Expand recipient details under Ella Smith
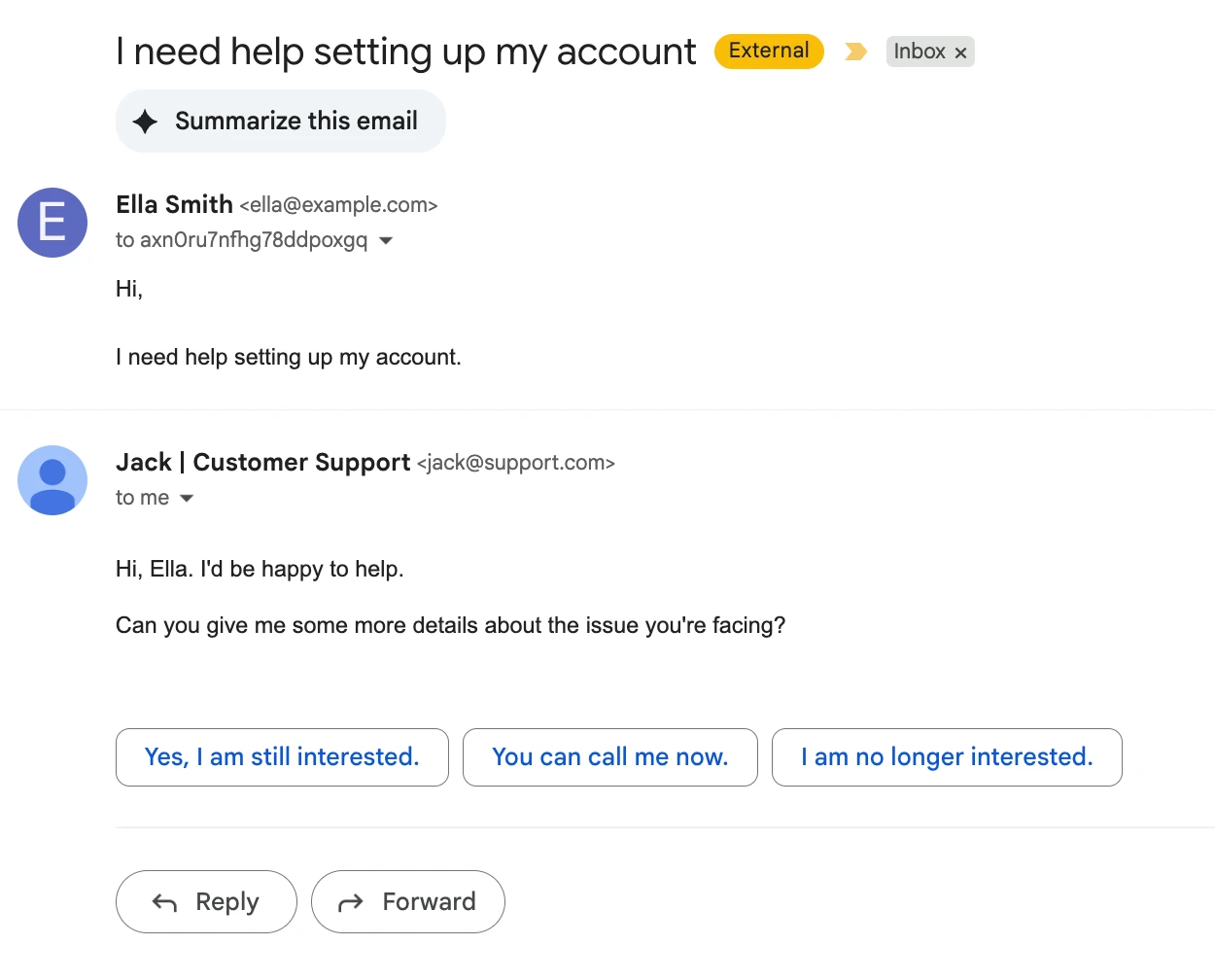This screenshot has width=1215, height=980. (386, 240)
